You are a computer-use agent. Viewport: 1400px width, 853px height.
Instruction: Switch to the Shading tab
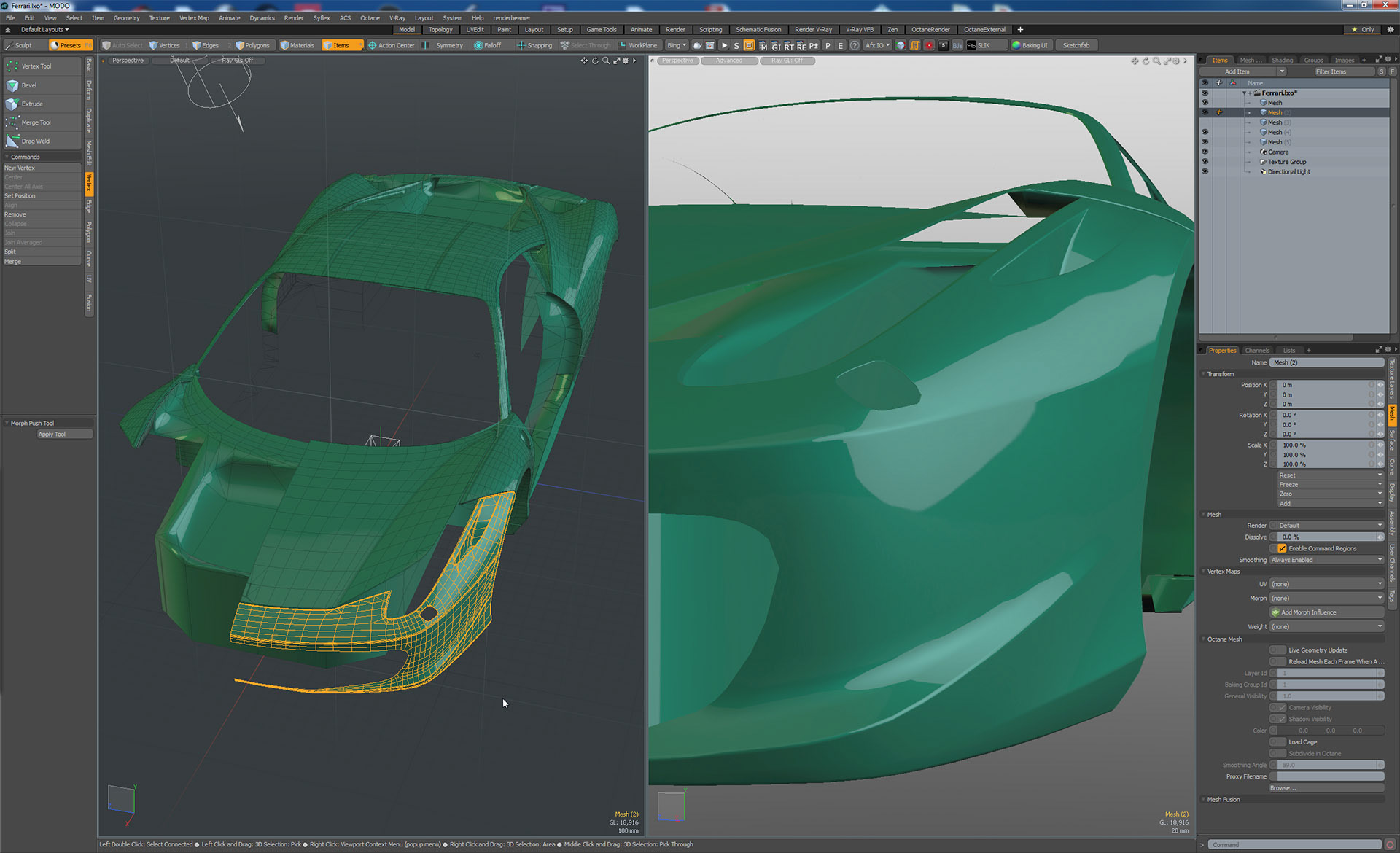(1282, 61)
